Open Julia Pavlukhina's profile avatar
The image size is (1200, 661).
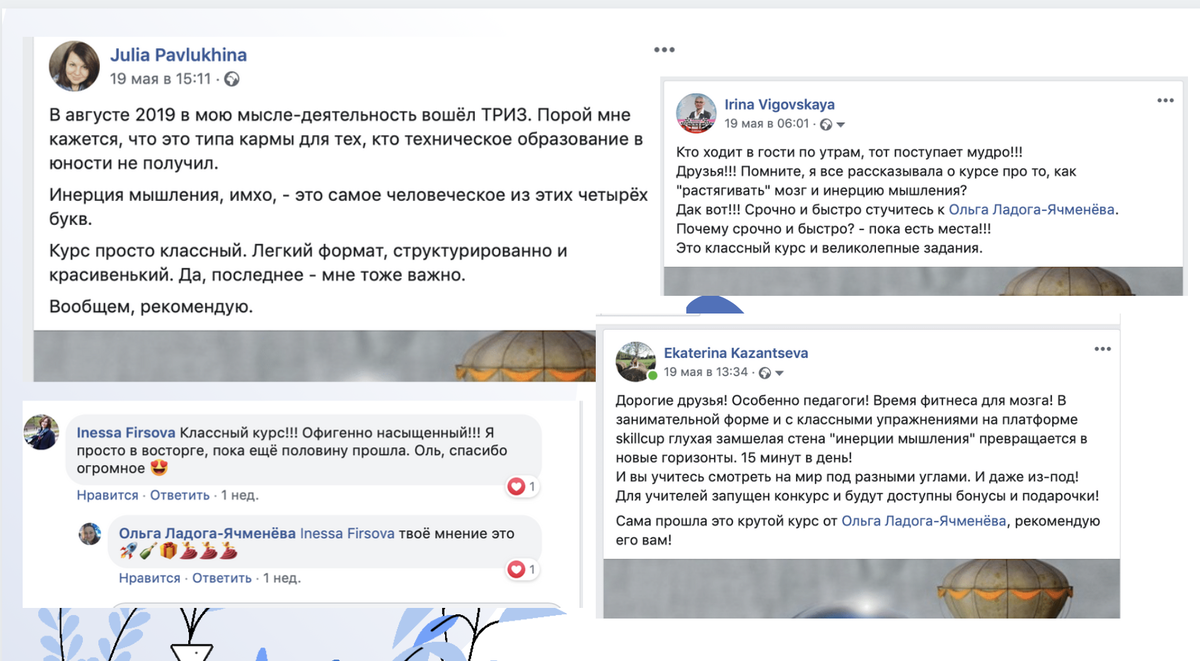pyautogui.click(x=74, y=65)
